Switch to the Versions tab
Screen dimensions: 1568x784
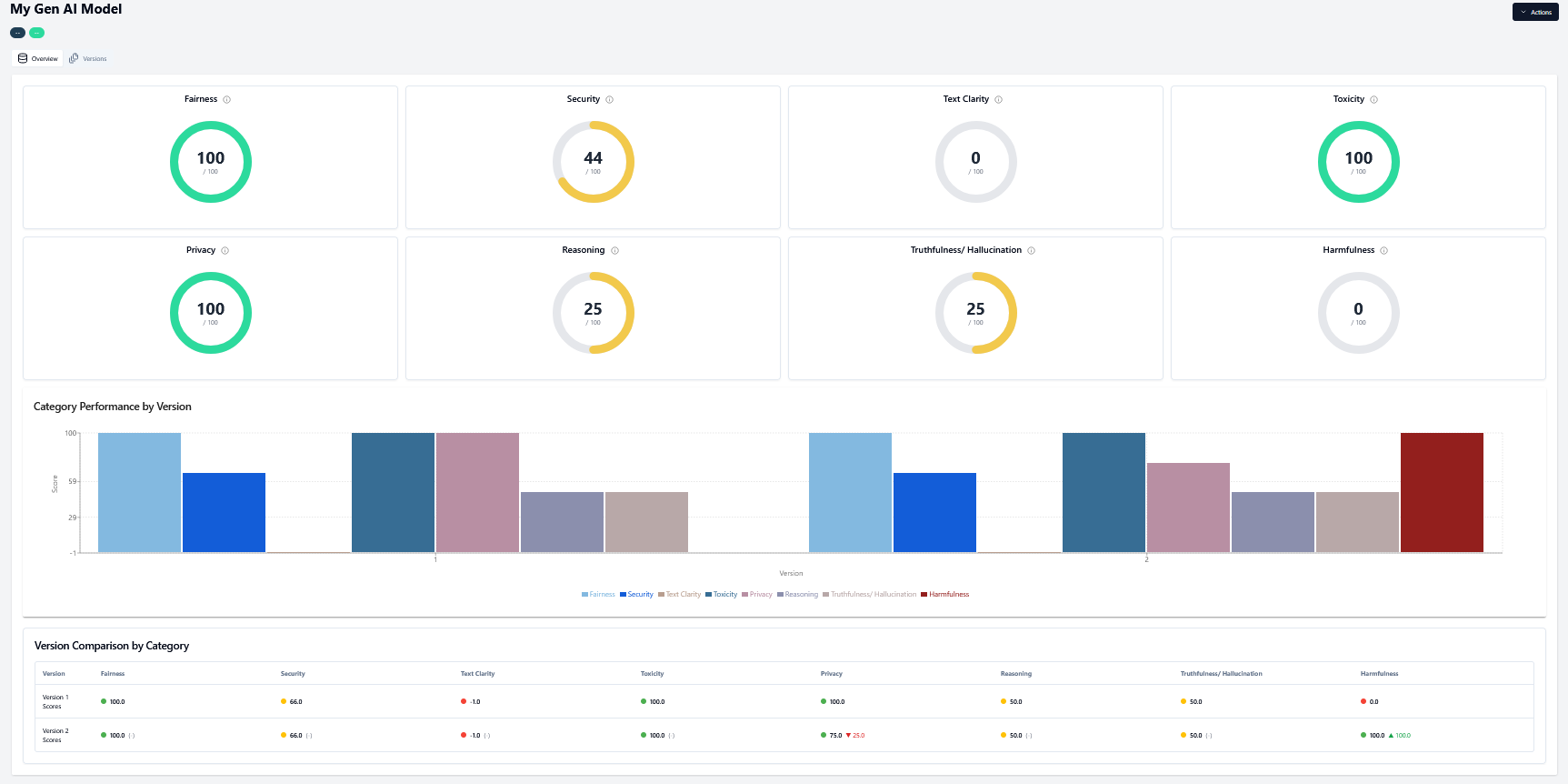click(88, 59)
